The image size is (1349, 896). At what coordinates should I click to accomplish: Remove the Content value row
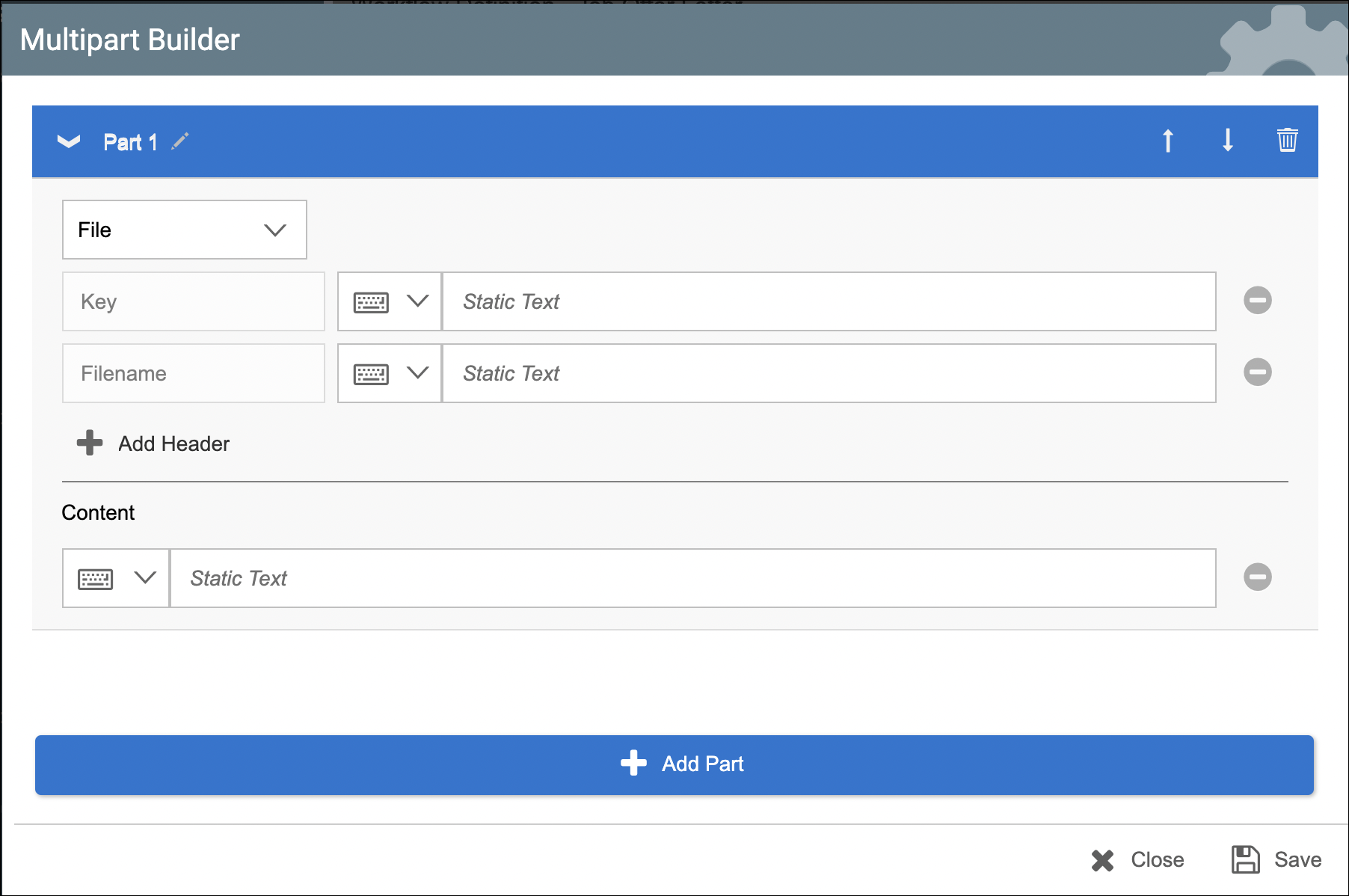tap(1257, 577)
